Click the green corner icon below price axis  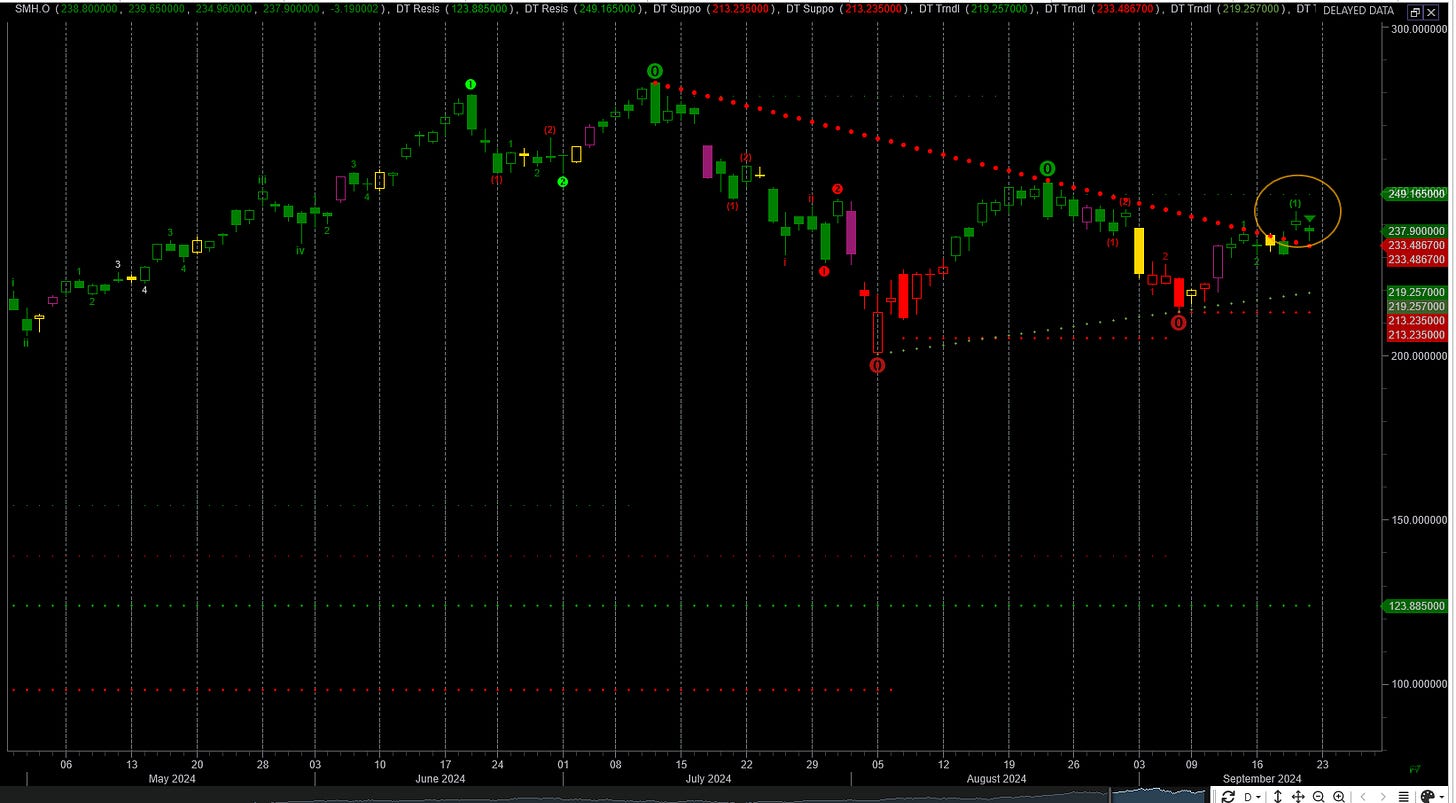(1415, 769)
